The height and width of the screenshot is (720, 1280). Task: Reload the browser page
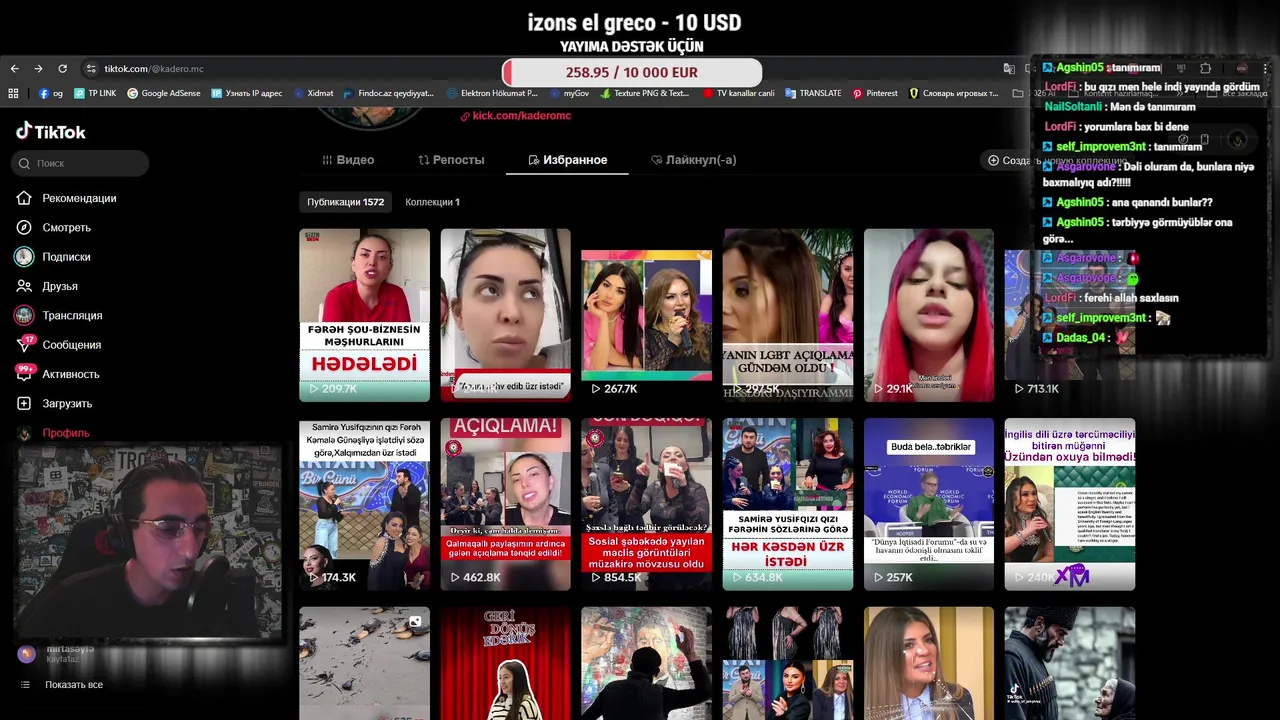pyautogui.click(x=62, y=69)
